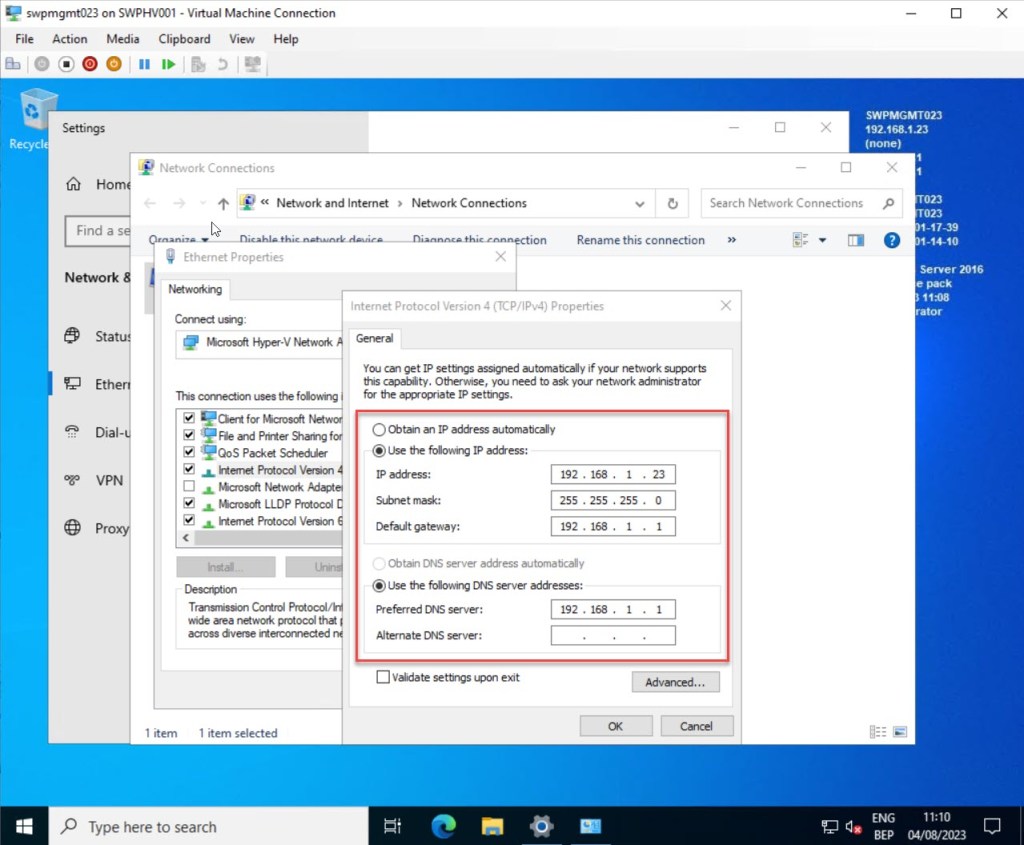This screenshot has height=845, width=1024.
Task: Click the Ctrl+Alt+Delete toolbar icon
Action: pos(13,64)
